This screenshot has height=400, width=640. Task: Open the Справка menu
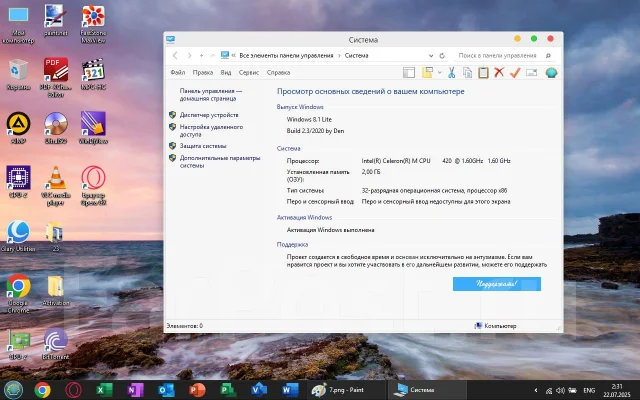pos(278,72)
